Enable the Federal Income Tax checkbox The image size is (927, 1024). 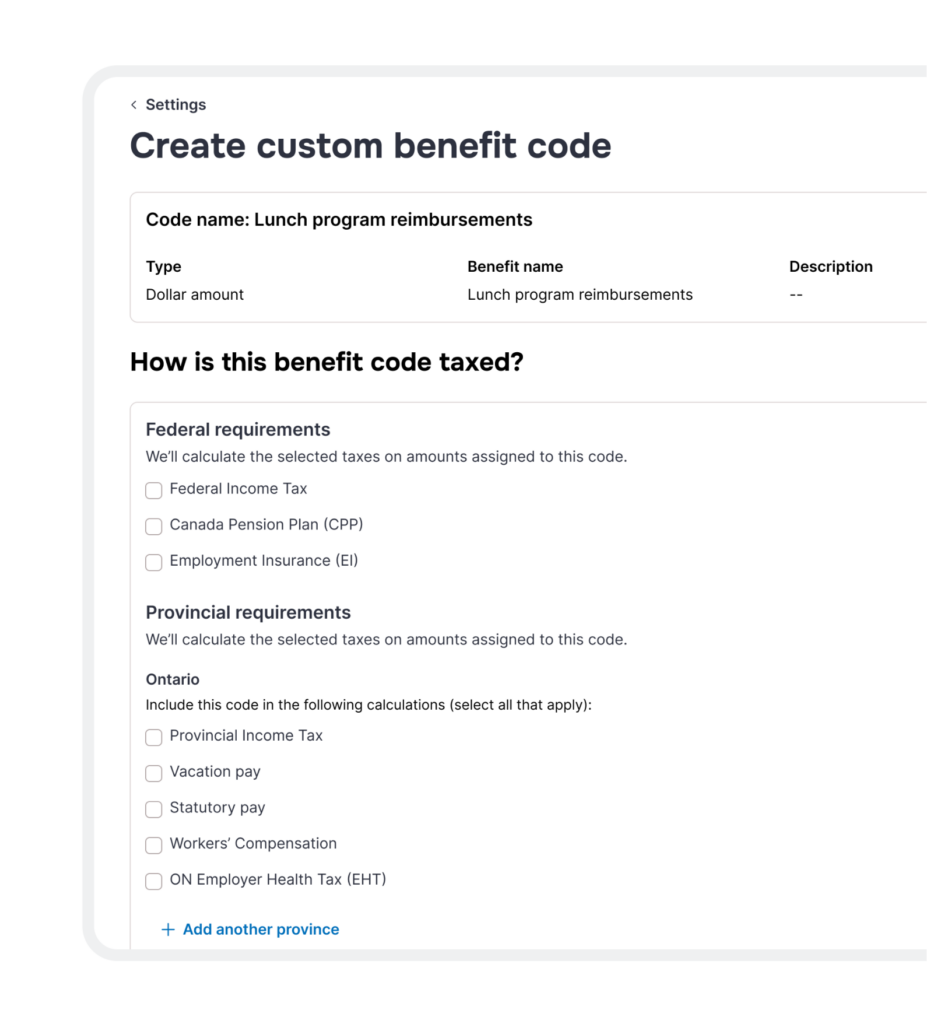pos(153,490)
